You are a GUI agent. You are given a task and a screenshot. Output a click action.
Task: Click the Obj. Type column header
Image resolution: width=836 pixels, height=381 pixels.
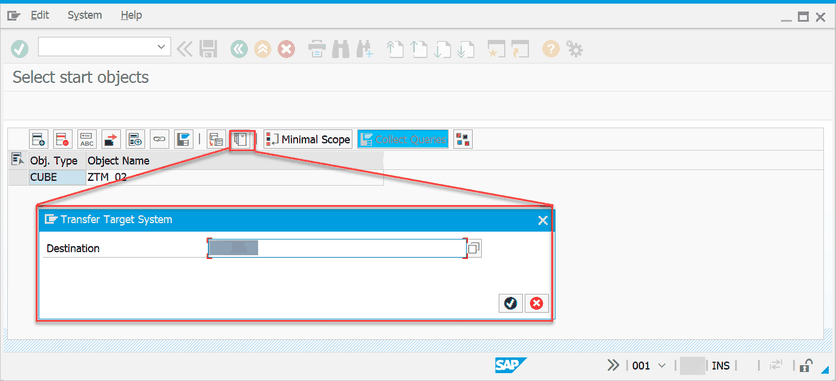[57, 160]
